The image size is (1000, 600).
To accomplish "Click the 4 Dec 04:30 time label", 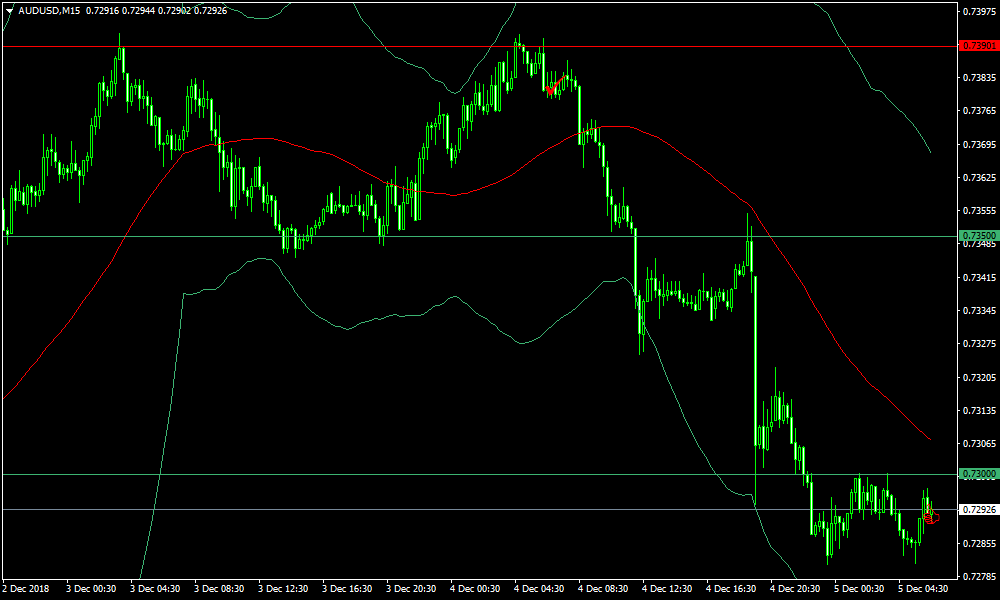I will click(539, 589).
